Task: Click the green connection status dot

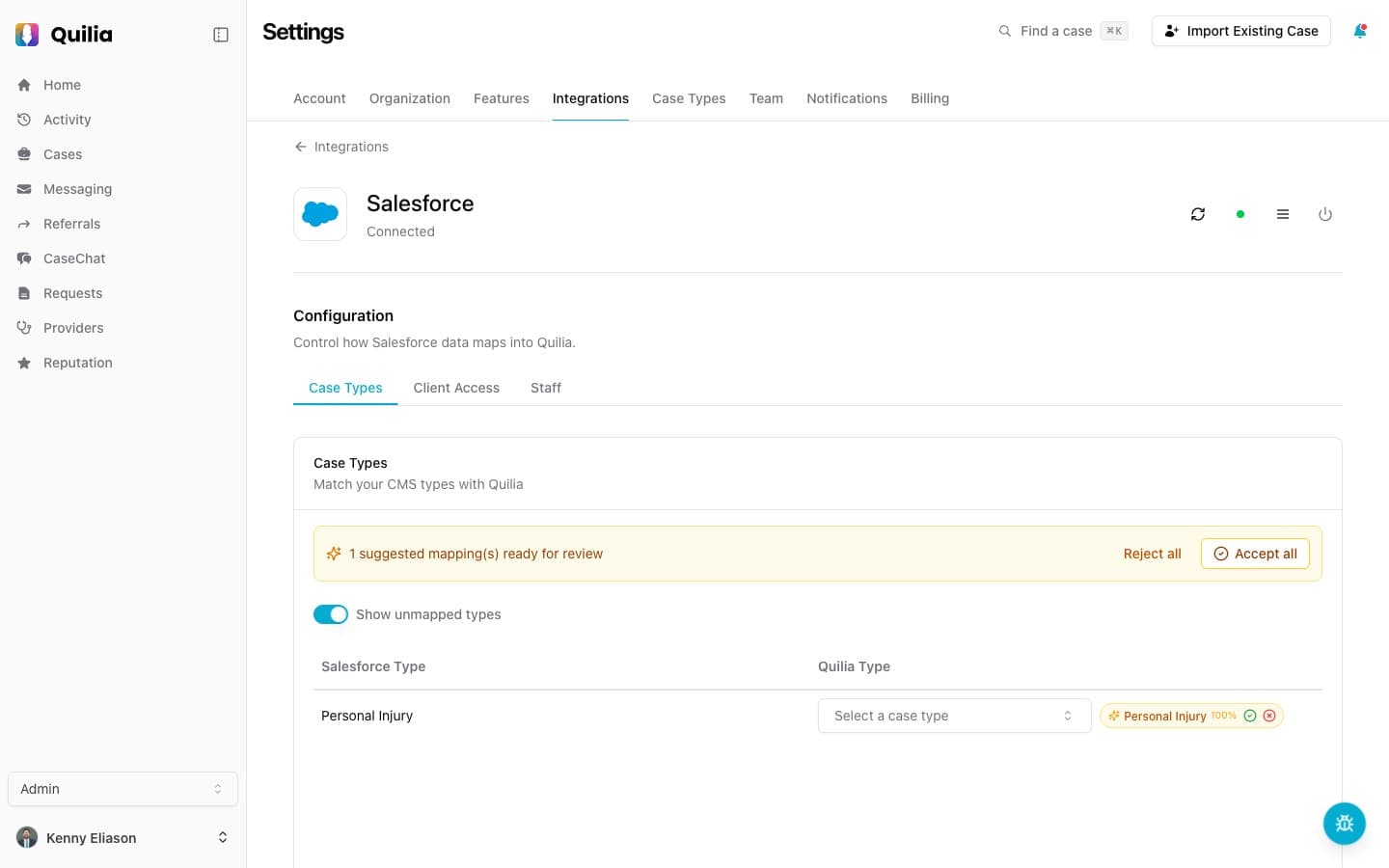Action: pyautogui.click(x=1240, y=214)
